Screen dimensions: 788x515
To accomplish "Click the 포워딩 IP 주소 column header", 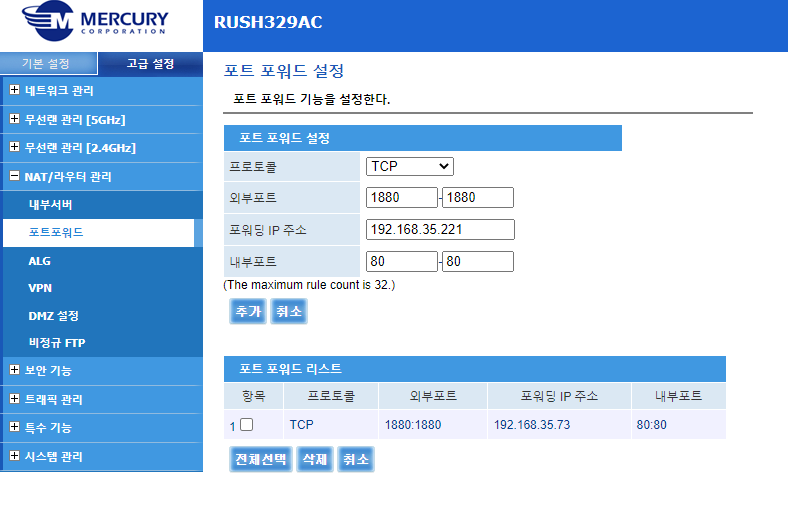I will coord(559,396).
